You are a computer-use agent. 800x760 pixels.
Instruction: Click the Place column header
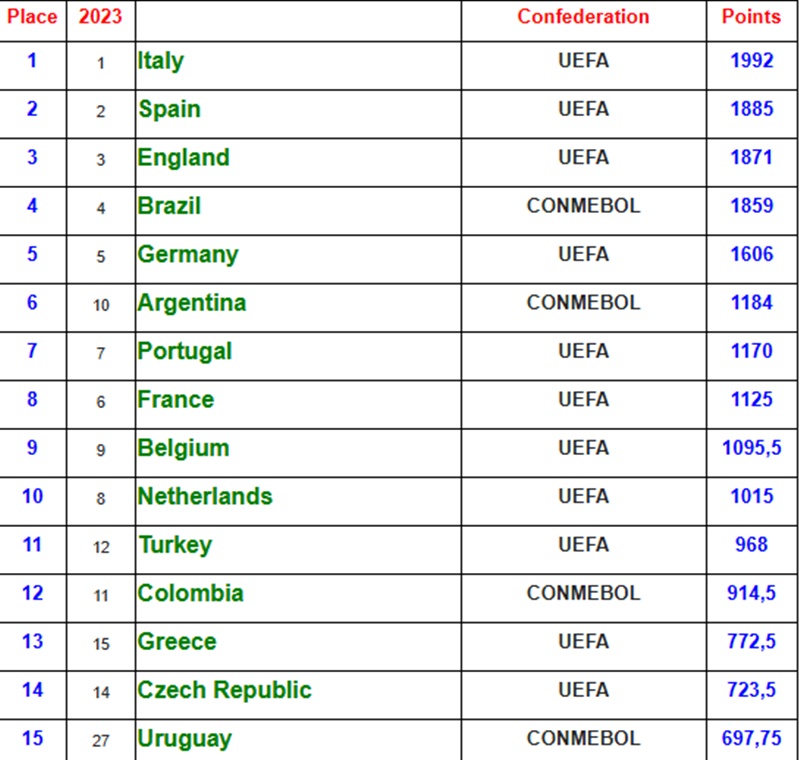pos(32,17)
